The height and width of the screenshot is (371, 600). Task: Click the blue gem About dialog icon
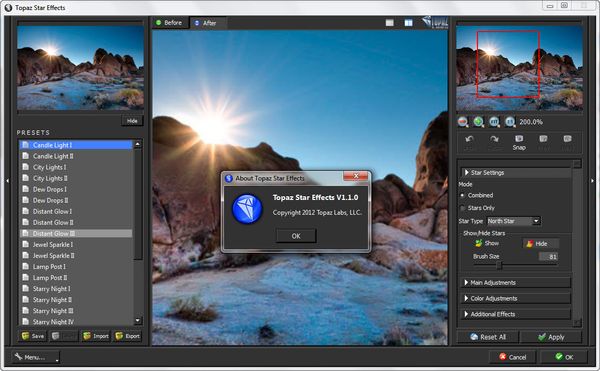click(247, 209)
